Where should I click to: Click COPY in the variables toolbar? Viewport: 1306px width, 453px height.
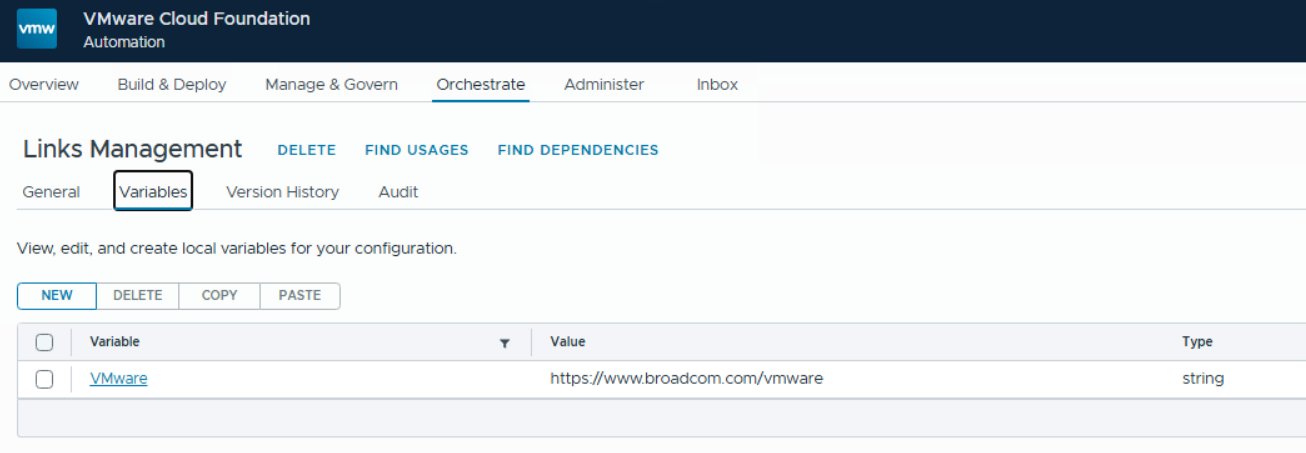coord(219,296)
